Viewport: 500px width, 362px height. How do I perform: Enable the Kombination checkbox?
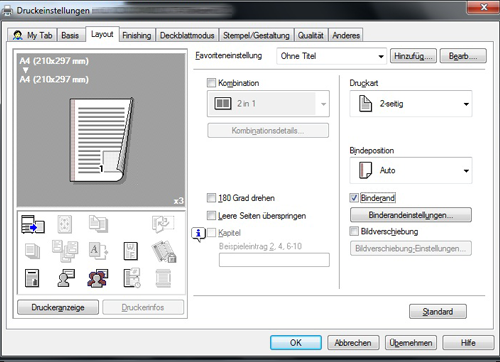pyautogui.click(x=211, y=83)
